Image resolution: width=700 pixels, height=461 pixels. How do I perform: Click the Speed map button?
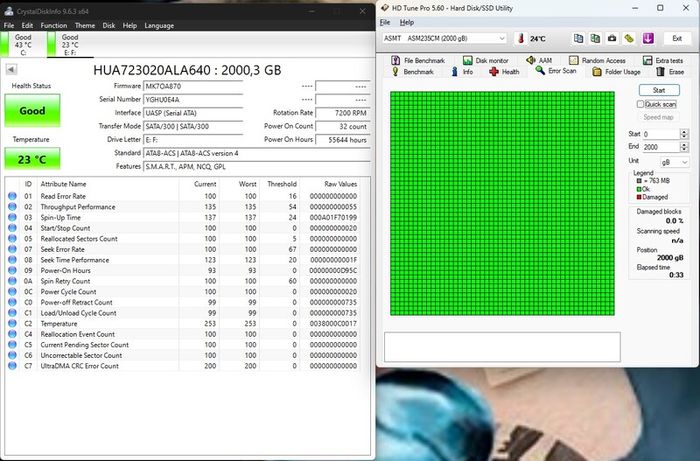point(658,117)
